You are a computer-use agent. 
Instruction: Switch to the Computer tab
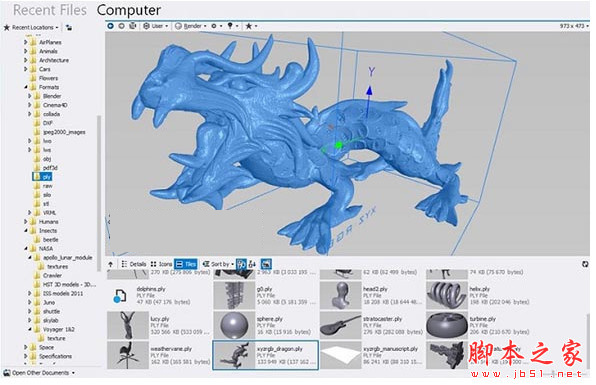[x=129, y=10]
